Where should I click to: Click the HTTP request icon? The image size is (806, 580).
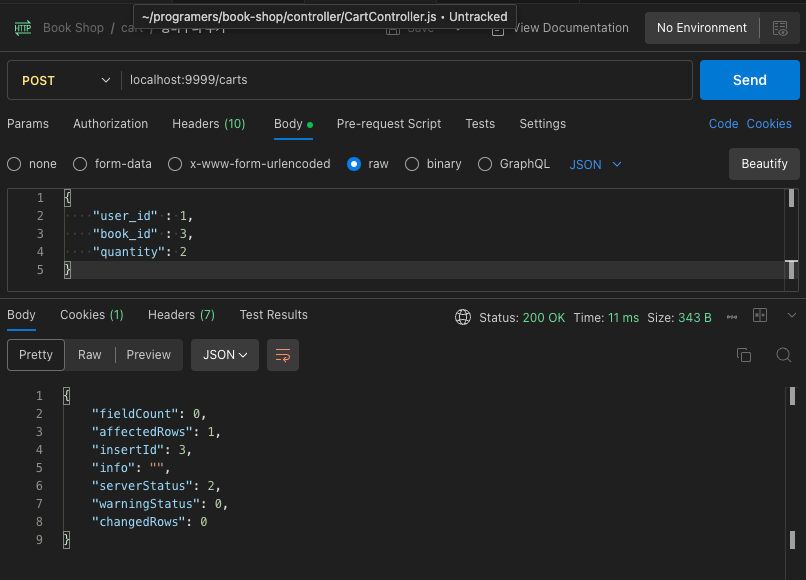coord(23,28)
